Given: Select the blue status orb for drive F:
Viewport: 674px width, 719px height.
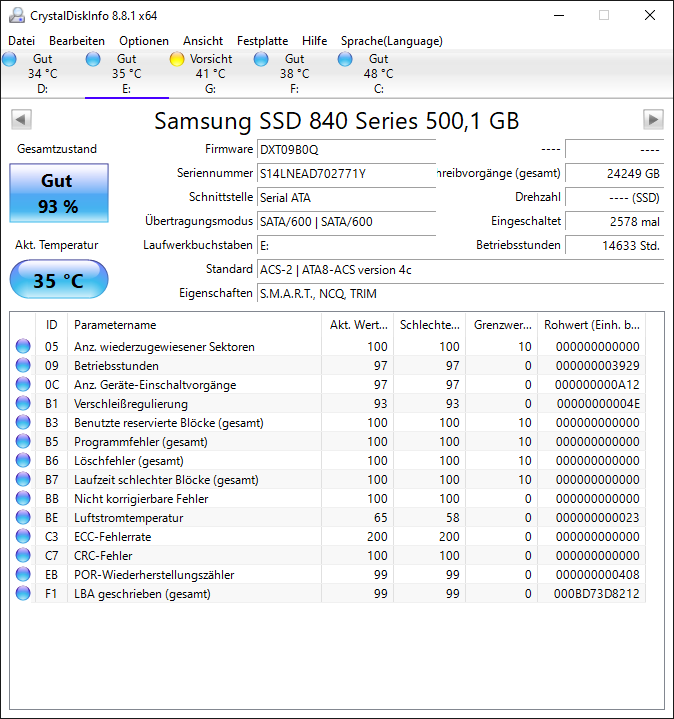Looking at the screenshot, I should pyautogui.click(x=261, y=59).
